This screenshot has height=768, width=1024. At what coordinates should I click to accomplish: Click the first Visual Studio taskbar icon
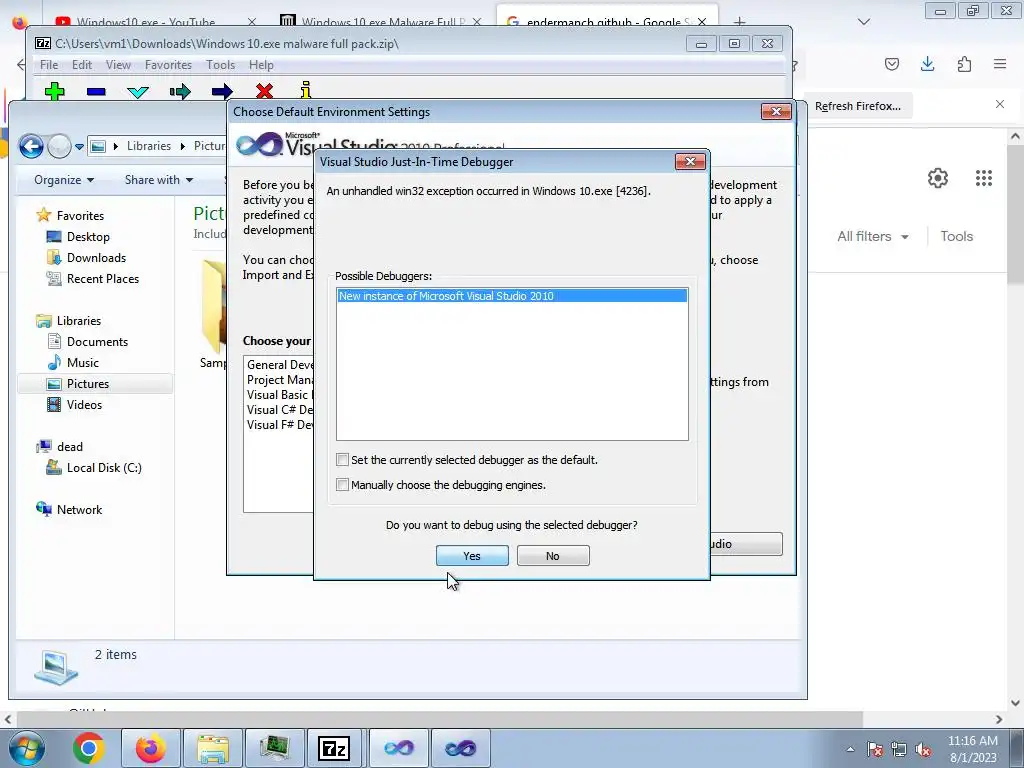click(399, 748)
